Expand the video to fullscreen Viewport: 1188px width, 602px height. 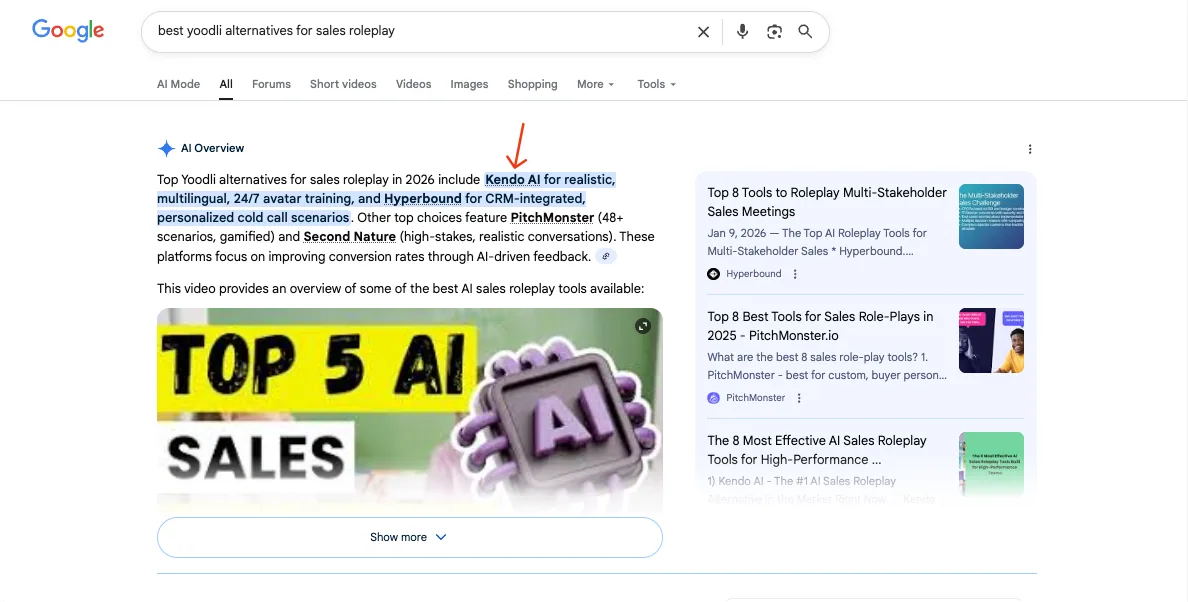click(x=642, y=326)
